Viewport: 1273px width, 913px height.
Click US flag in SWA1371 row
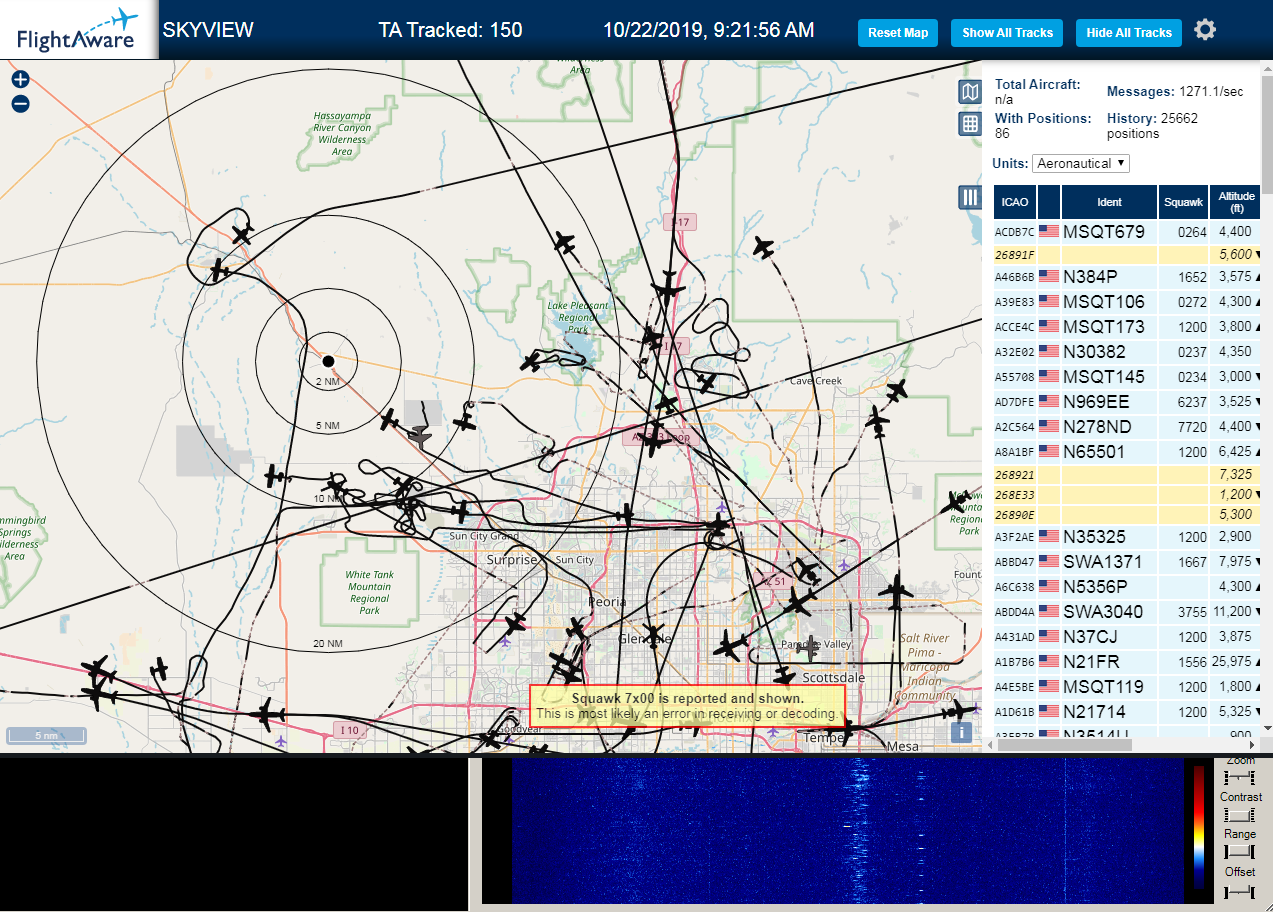pos(1049,562)
